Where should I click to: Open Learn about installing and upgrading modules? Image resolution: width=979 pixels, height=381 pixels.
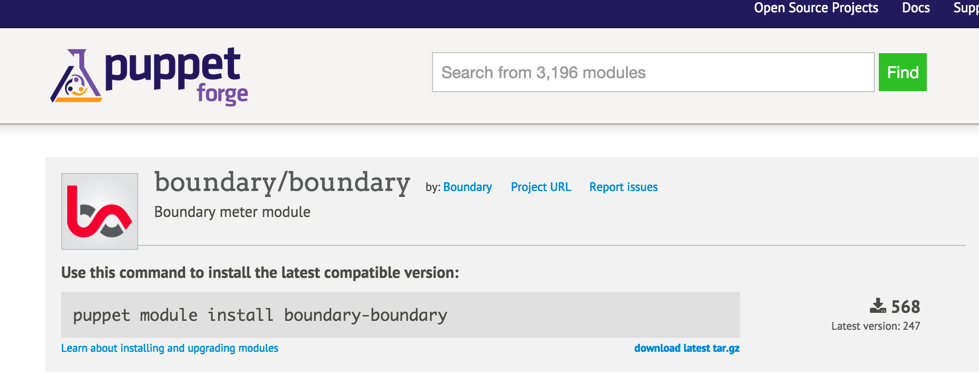click(170, 348)
